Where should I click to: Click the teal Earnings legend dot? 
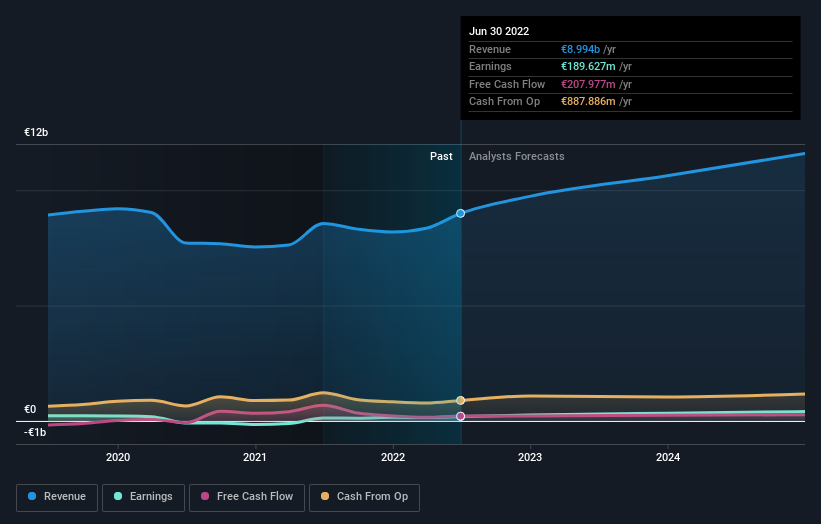pos(118,496)
